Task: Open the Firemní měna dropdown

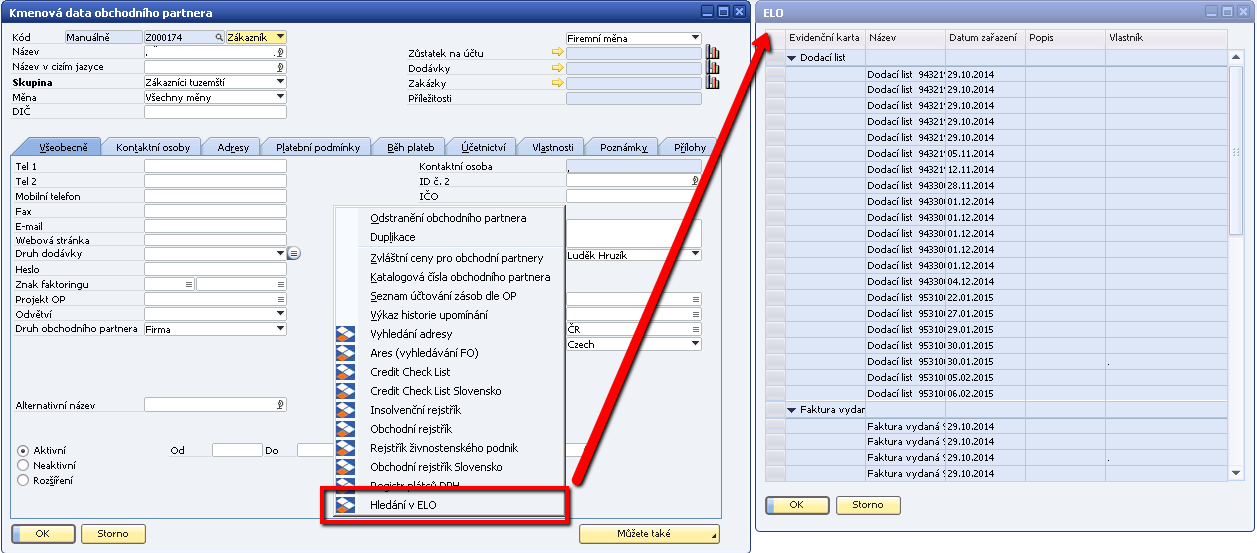Action: (695, 38)
